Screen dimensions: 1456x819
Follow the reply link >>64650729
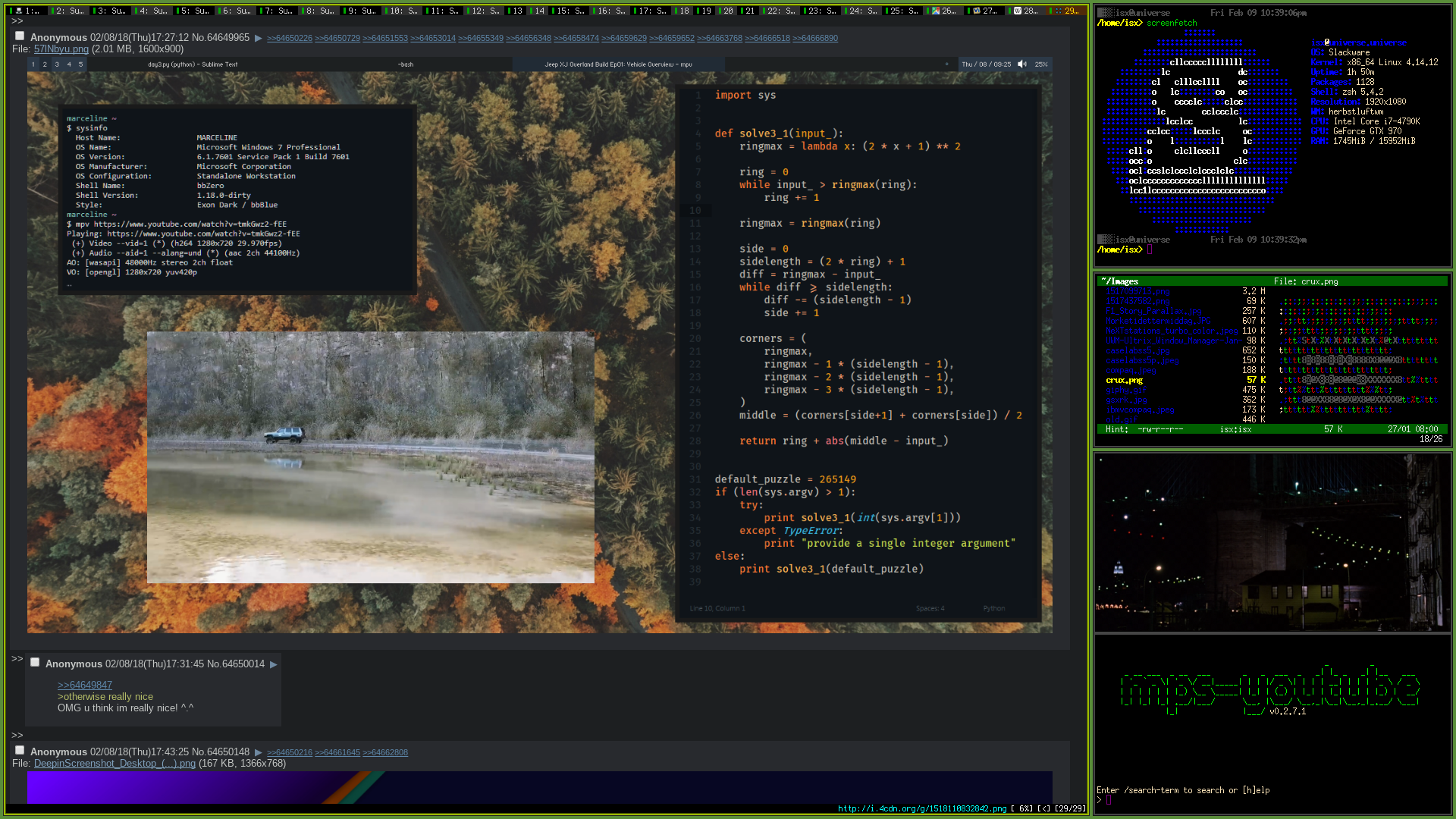pyautogui.click(x=337, y=38)
